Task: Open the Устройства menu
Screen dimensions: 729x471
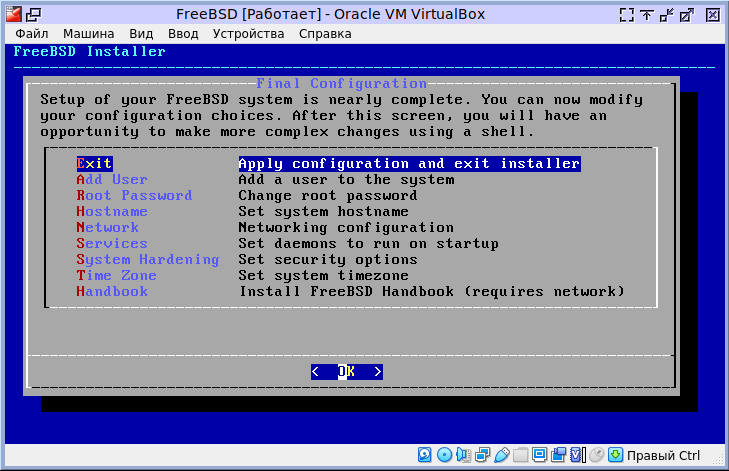Action: coord(248,34)
